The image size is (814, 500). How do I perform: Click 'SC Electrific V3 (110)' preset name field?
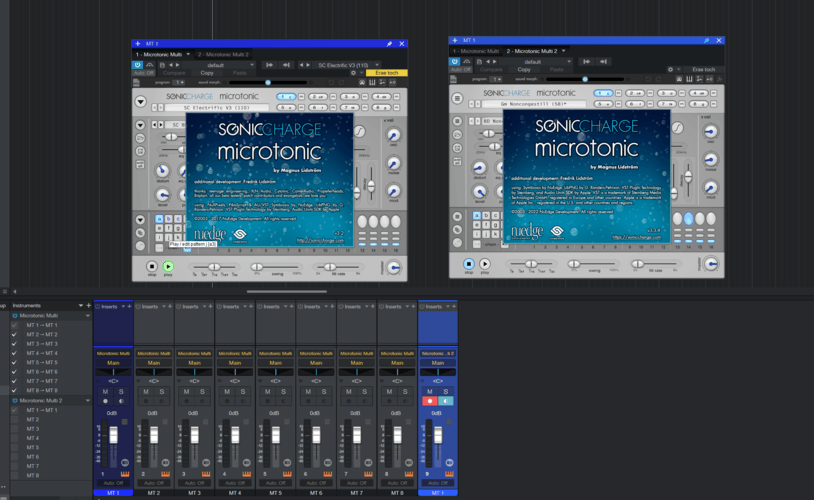(217, 107)
